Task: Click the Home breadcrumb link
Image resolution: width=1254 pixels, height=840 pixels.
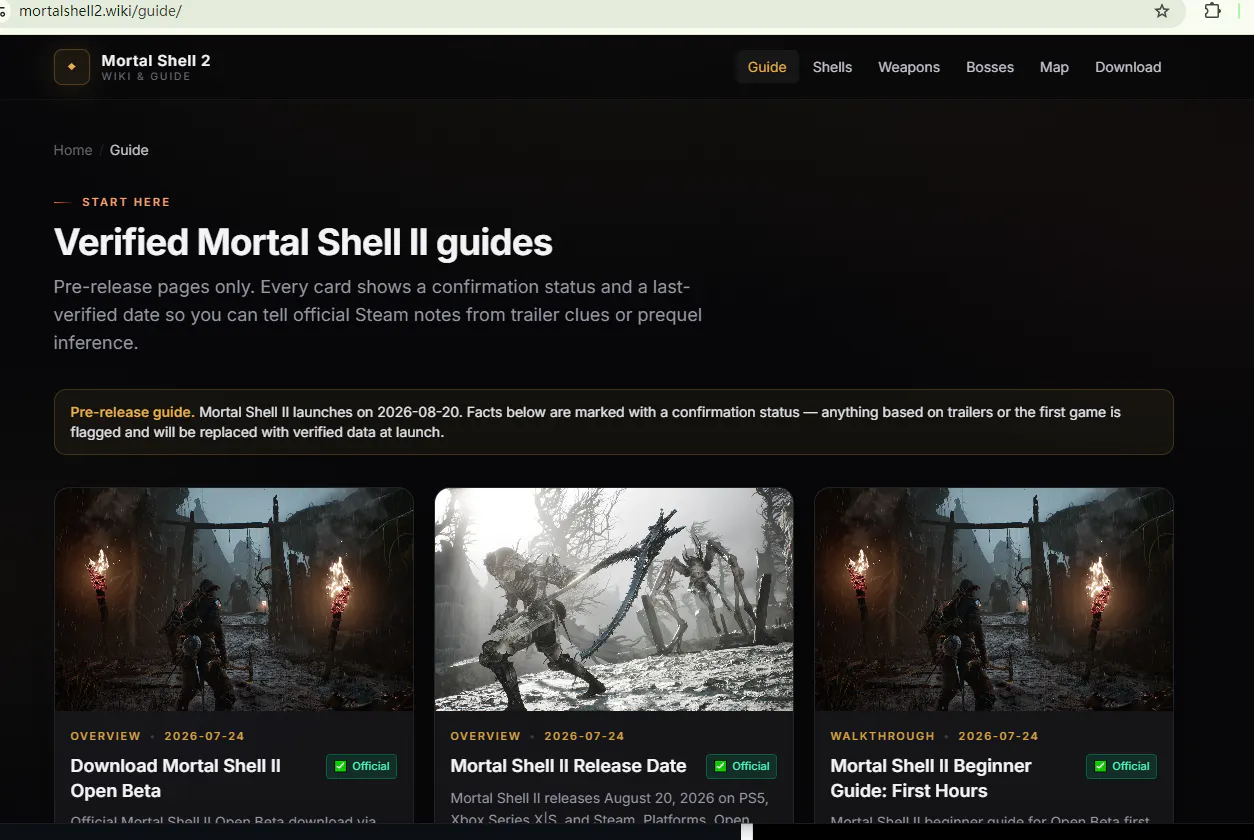Action: point(73,150)
